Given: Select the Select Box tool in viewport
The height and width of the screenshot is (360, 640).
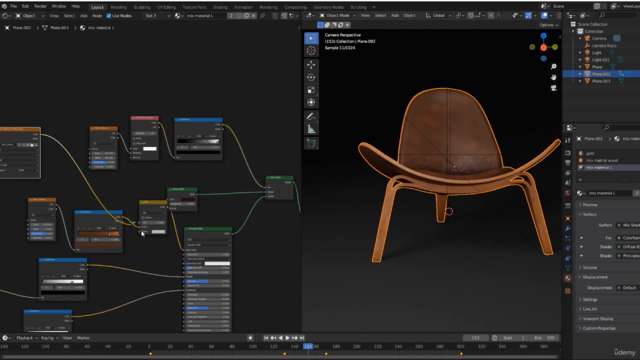Looking at the screenshot, I should 311,38.
